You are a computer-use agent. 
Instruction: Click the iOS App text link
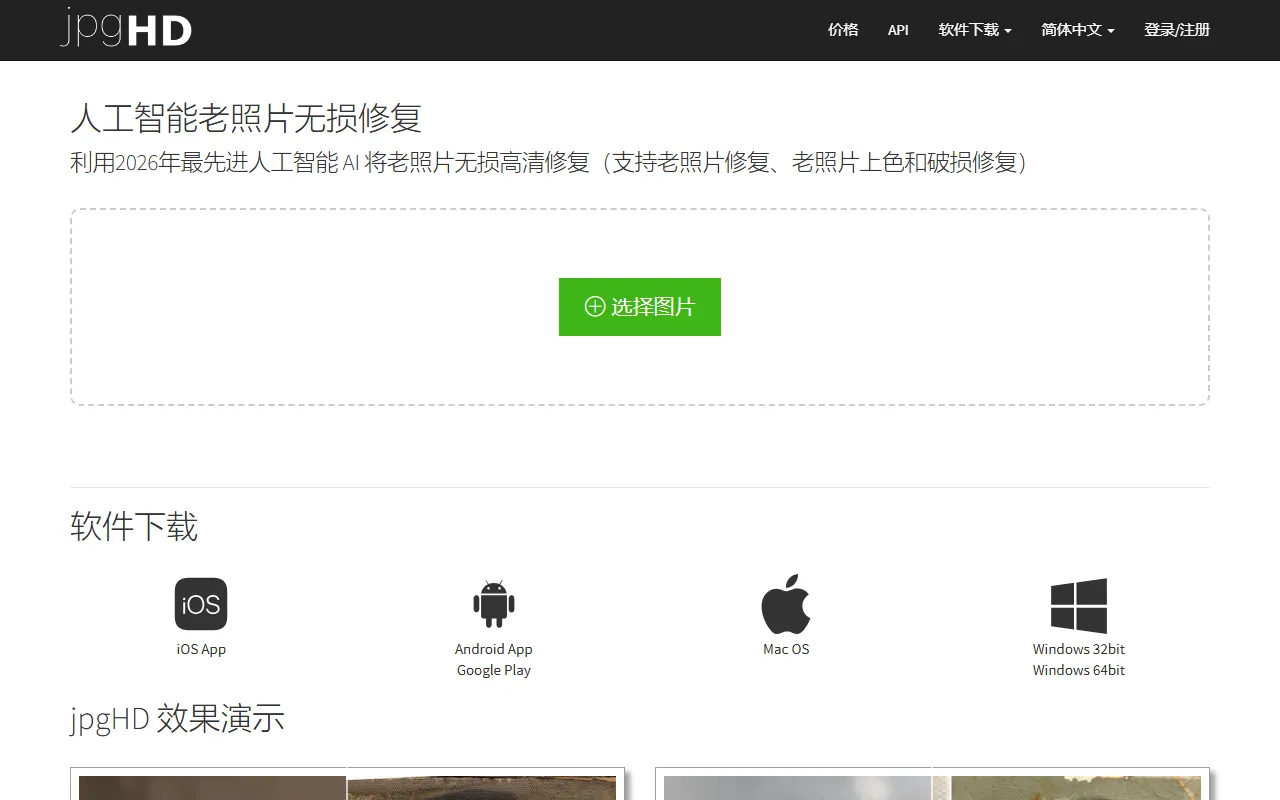click(201, 649)
